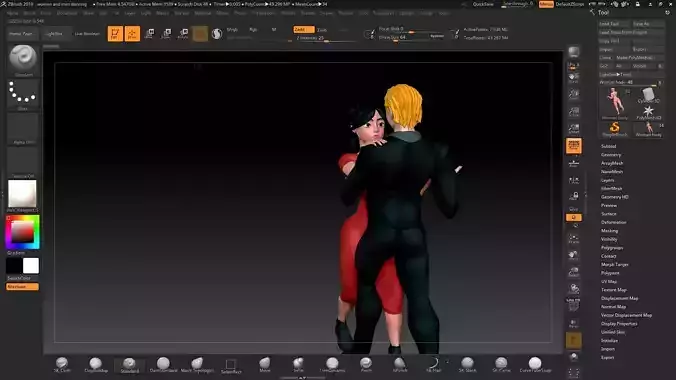Pick a color in the color picker square
The height and width of the screenshot is (380, 676).
click(22, 232)
